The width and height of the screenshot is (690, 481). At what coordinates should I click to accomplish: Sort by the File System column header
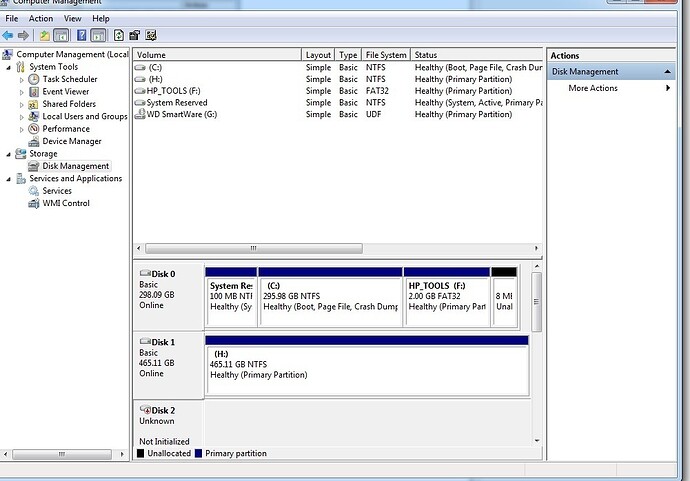386,55
